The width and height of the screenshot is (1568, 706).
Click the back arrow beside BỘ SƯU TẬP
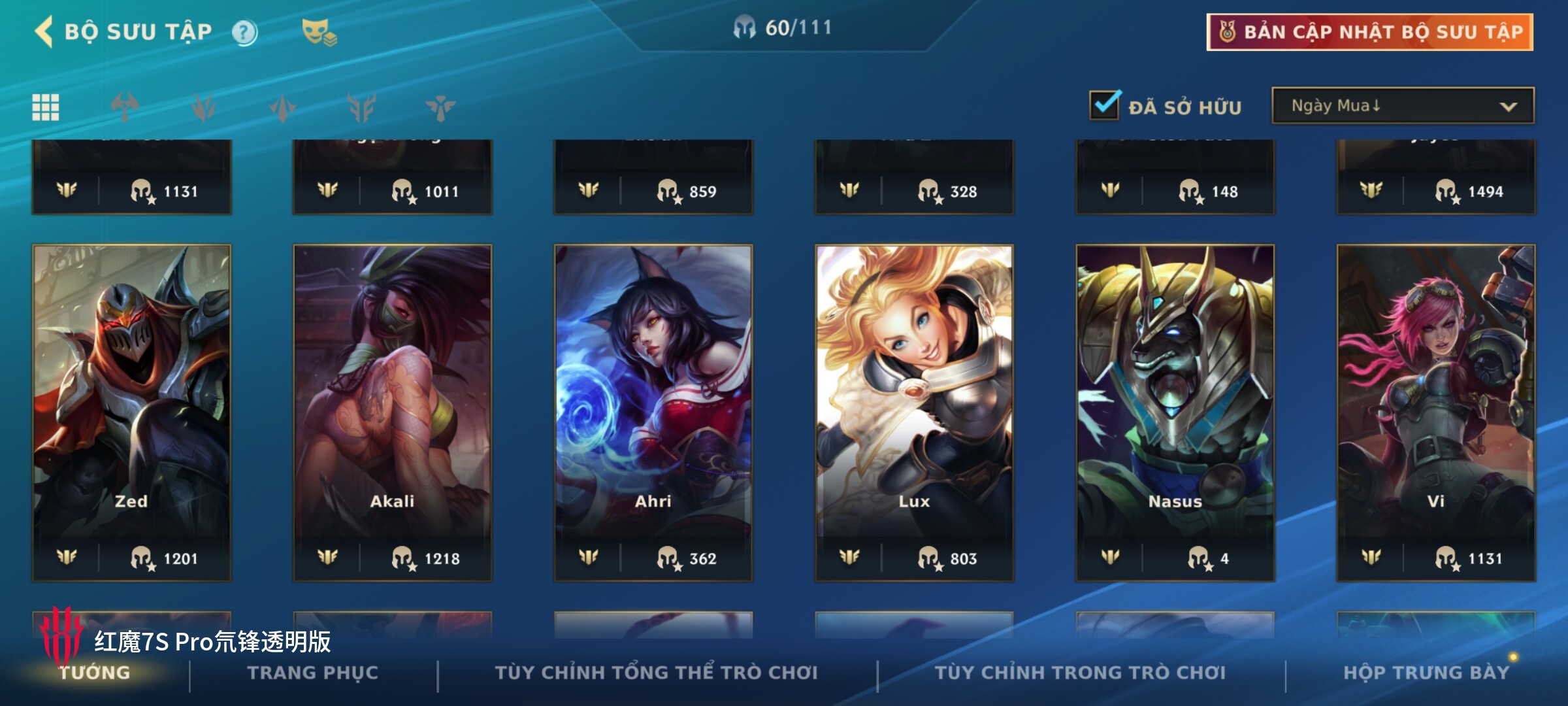tap(44, 31)
